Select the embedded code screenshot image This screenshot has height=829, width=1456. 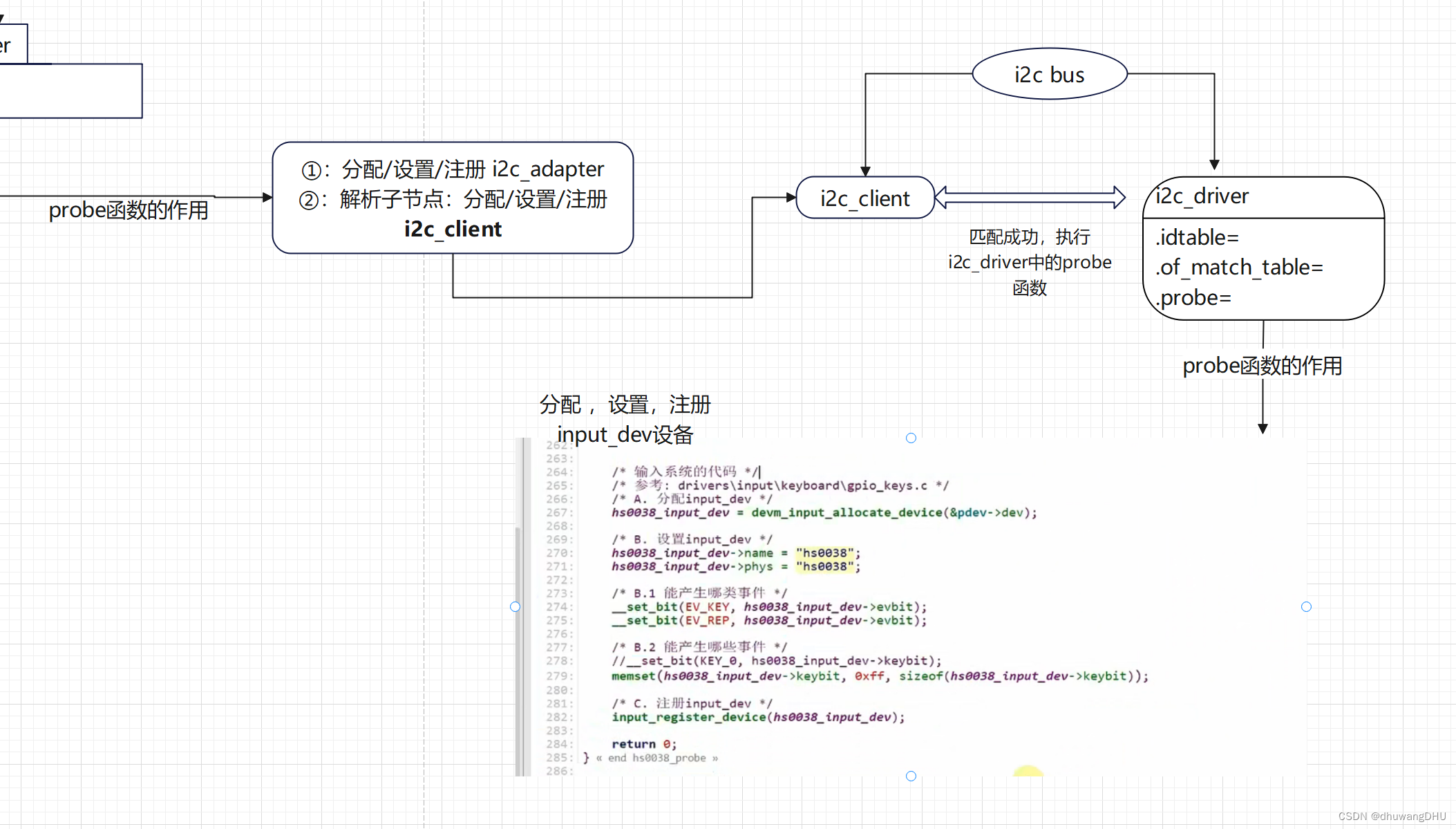(911, 606)
